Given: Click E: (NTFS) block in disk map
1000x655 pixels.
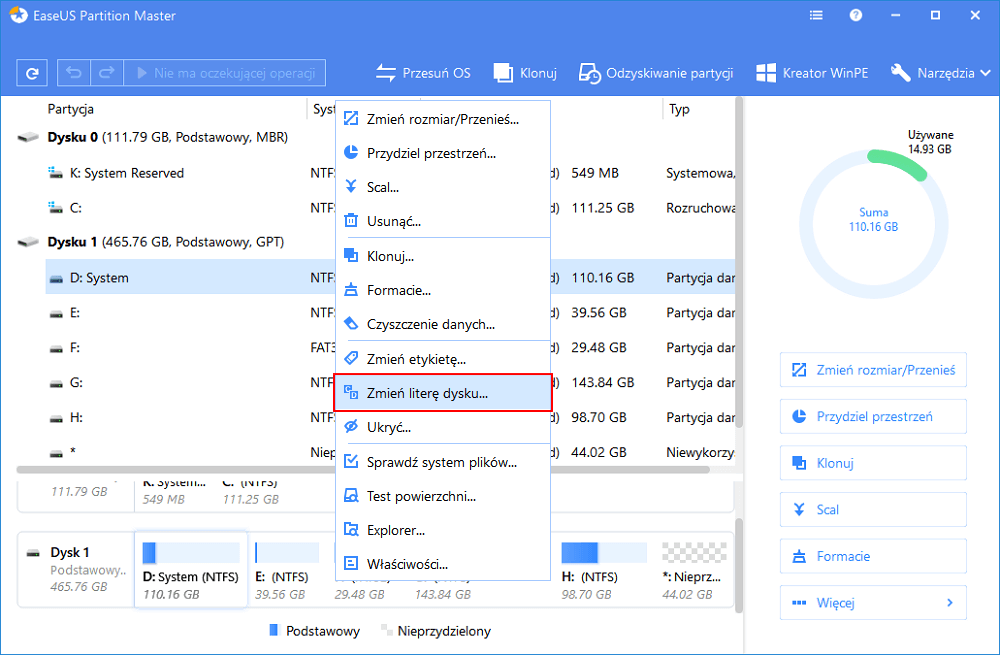Looking at the screenshot, I should [x=286, y=570].
